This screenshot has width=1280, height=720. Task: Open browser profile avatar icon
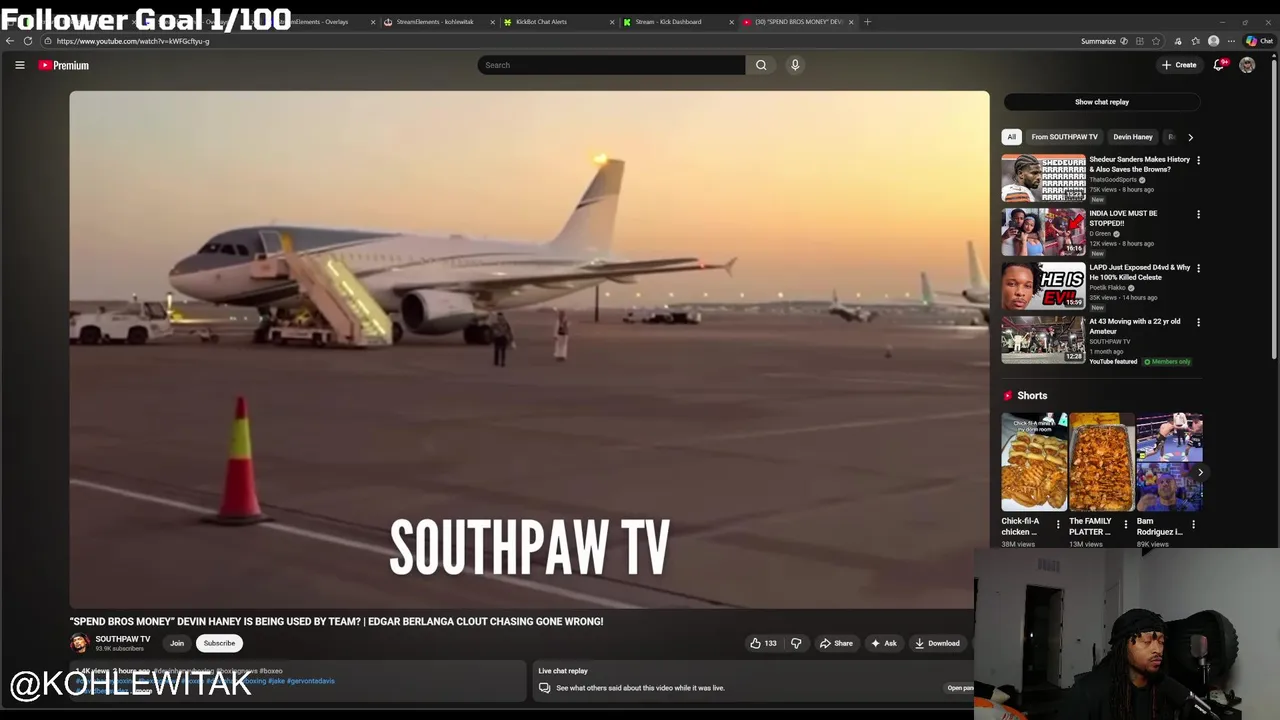click(x=1214, y=41)
